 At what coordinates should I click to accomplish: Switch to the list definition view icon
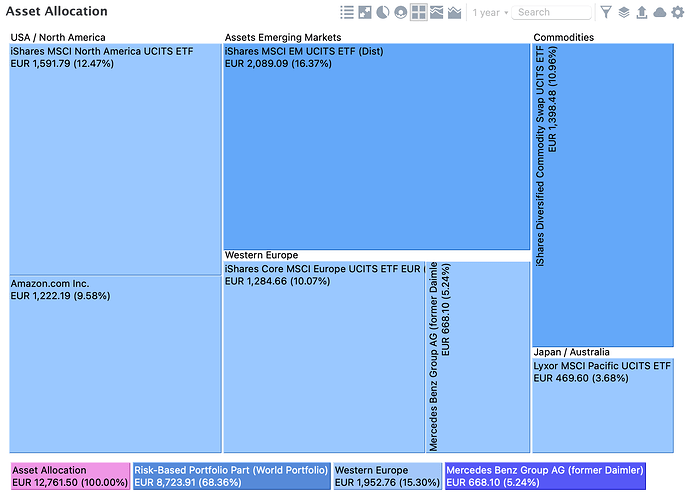tap(347, 13)
